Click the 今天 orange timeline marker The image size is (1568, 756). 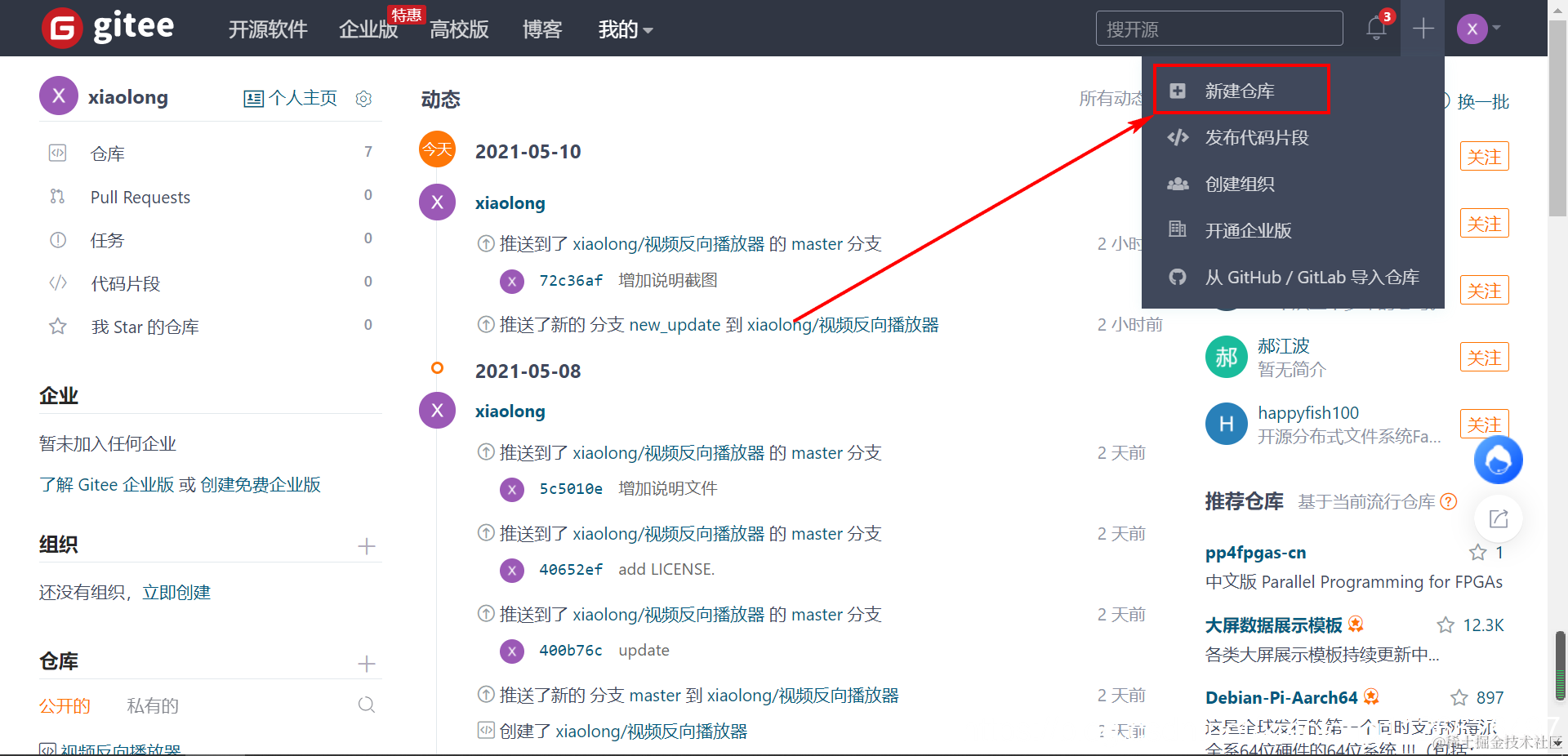pos(437,149)
